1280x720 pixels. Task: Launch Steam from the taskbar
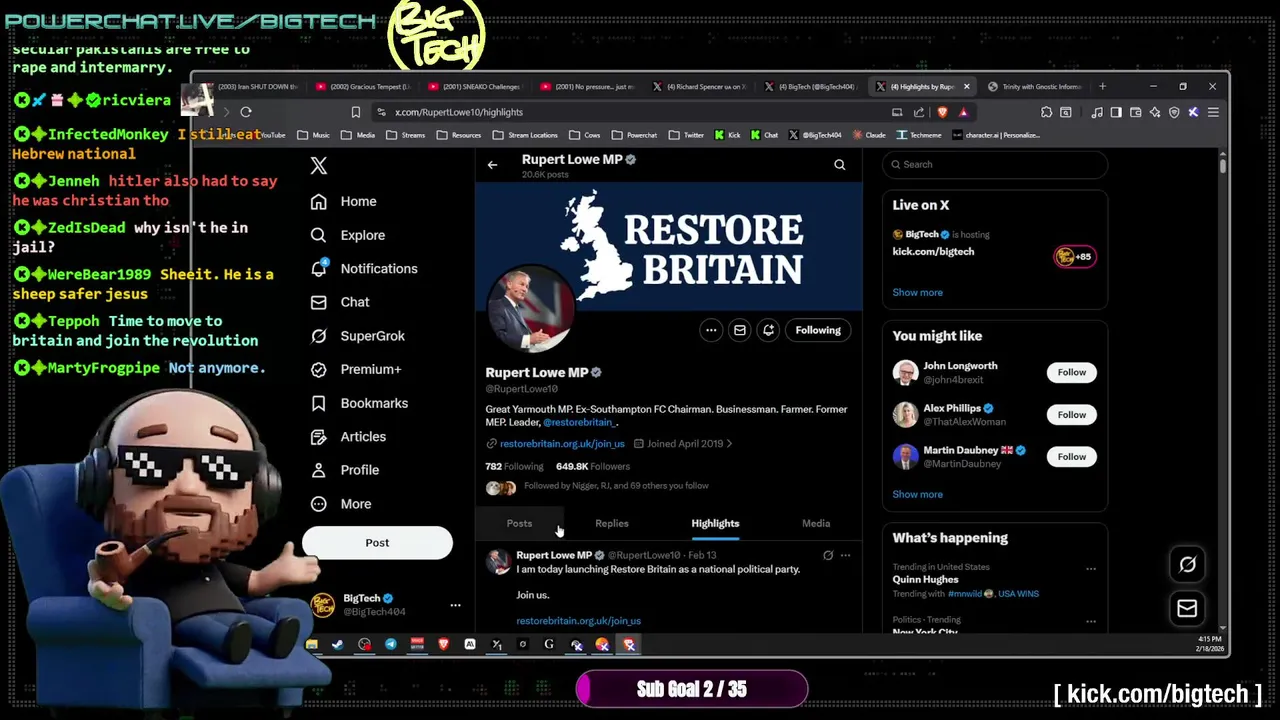[x=338, y=645]
